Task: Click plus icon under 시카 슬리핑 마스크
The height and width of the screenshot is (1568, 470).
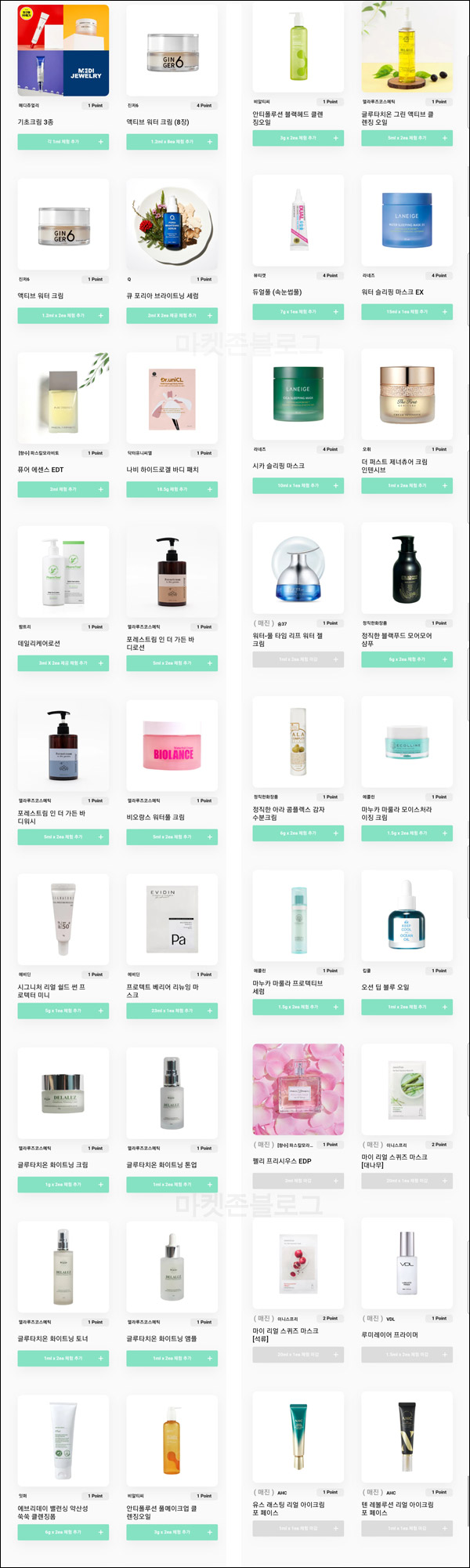Action: coord(336,486)
